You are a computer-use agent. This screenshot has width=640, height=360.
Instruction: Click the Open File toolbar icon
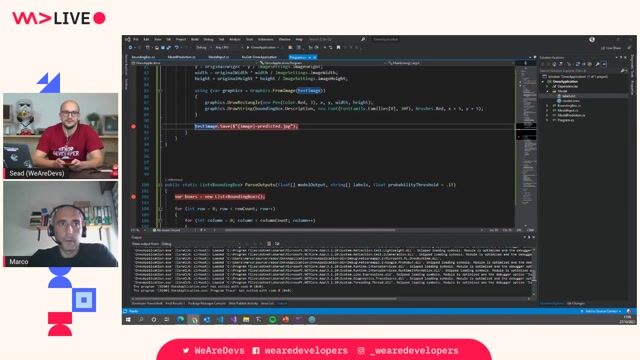click(x=157, y=48)
